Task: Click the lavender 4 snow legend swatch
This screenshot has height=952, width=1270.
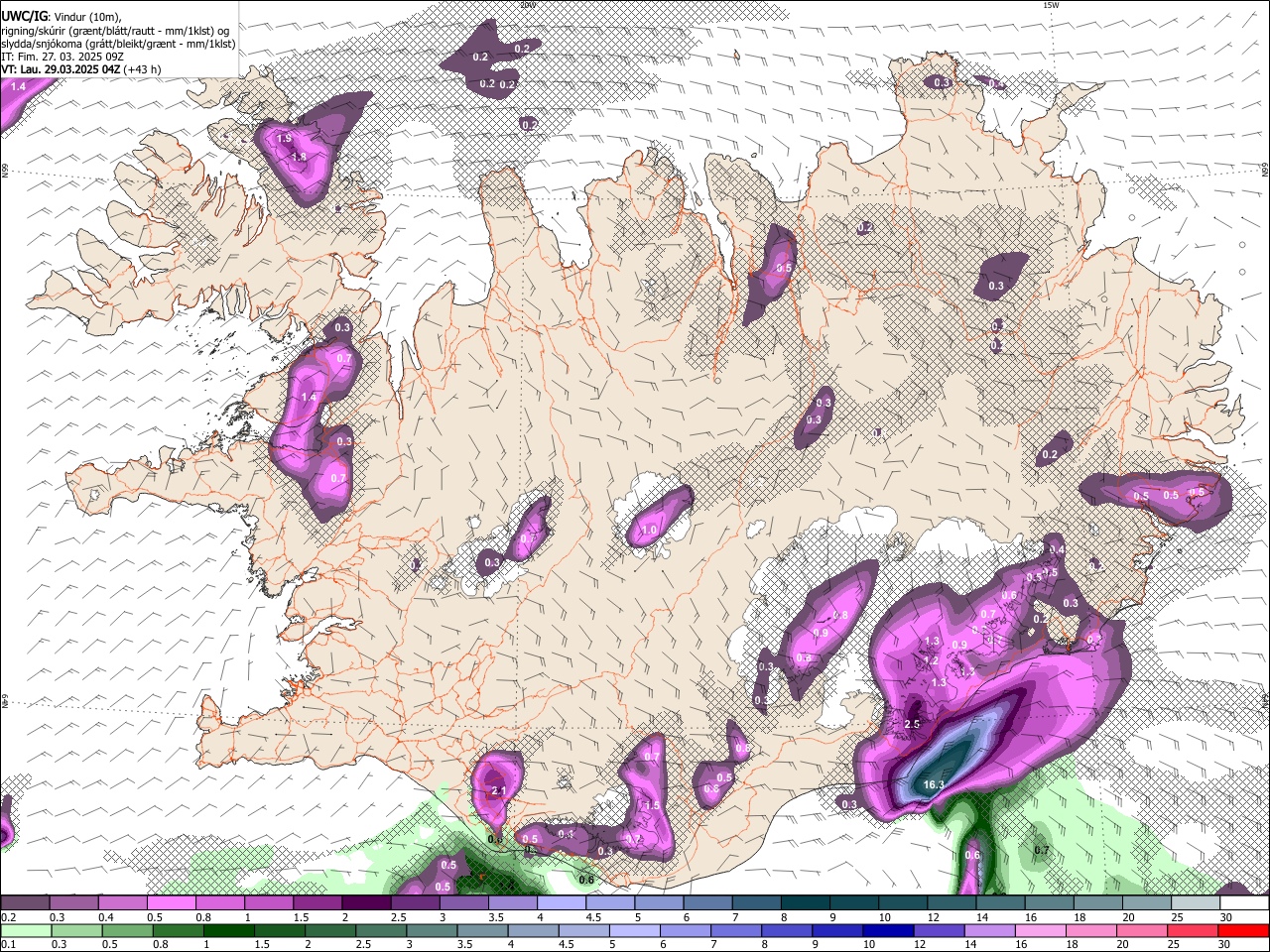Action: pos(562,903)
